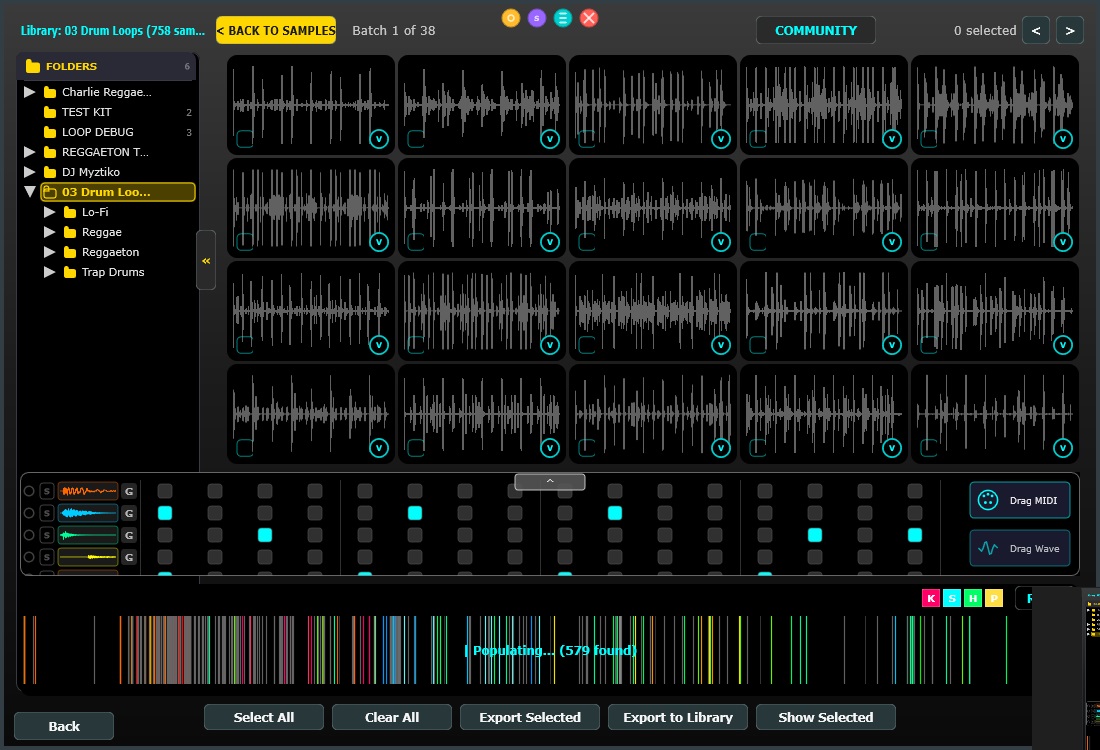
Task: Toggle radio circle on orange sample row
Action: [29, 491]
